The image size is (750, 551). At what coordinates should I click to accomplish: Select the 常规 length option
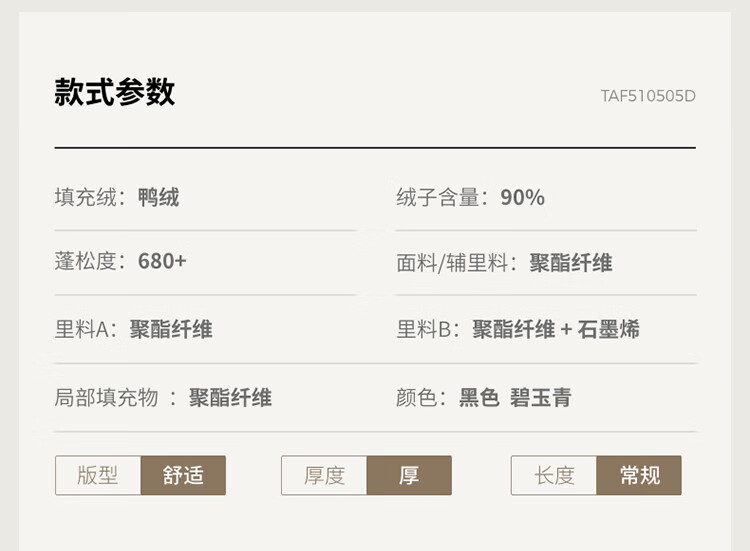[639, 475]
